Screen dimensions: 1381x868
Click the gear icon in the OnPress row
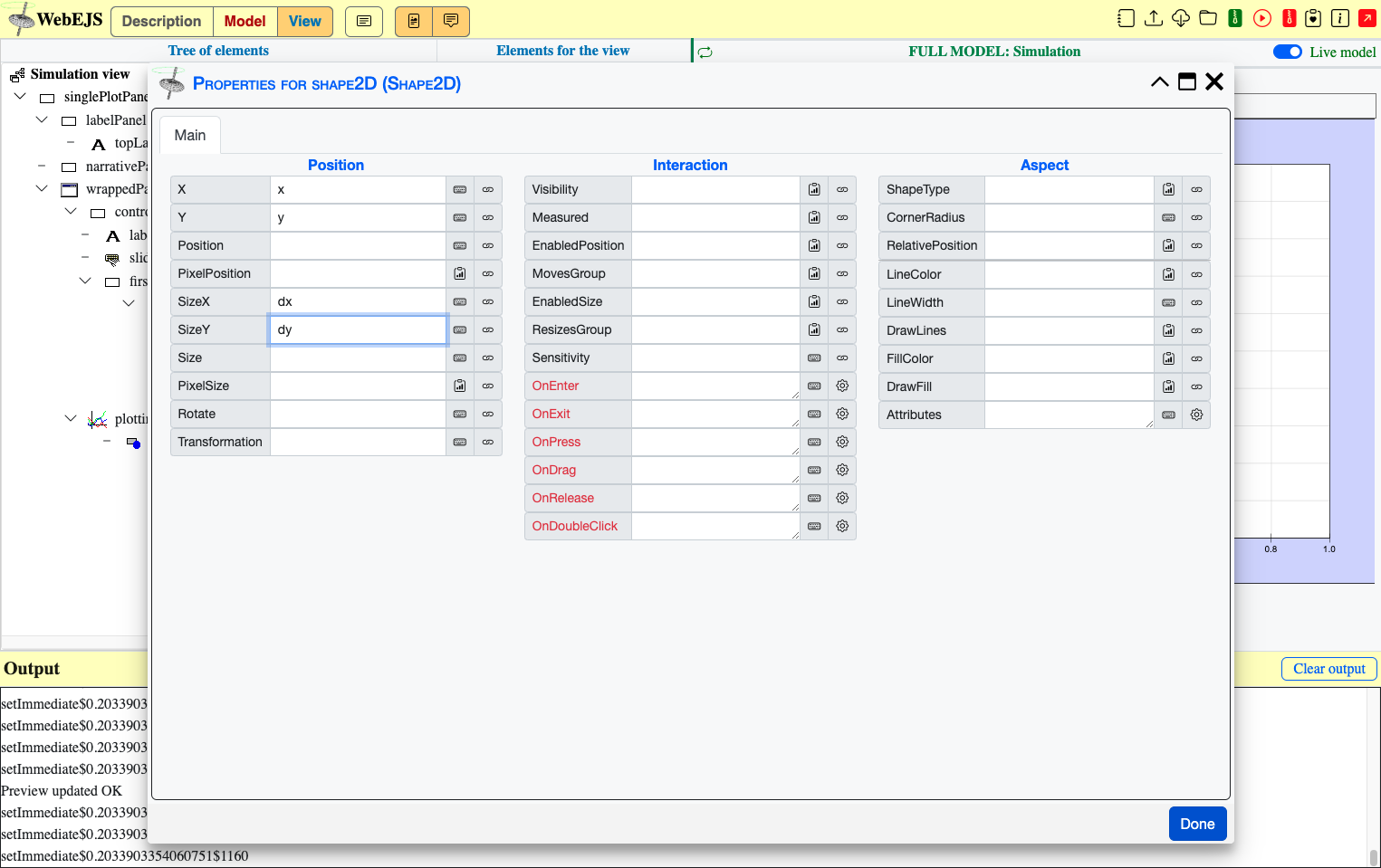(842, 443)
